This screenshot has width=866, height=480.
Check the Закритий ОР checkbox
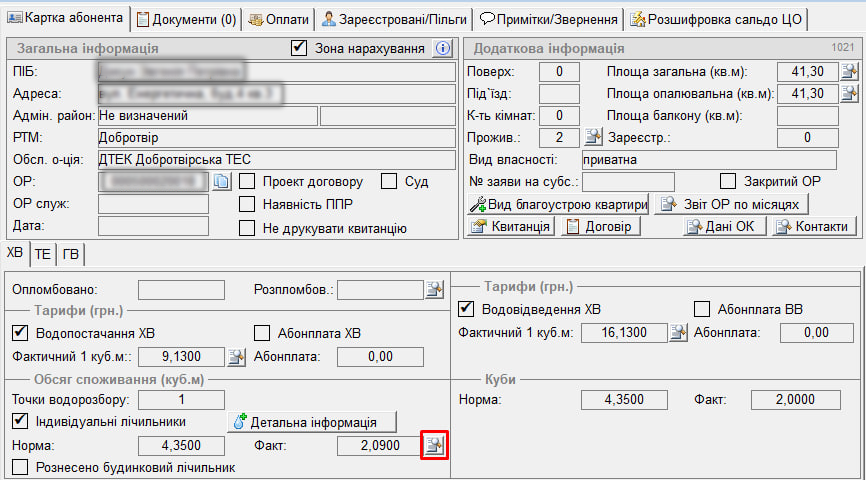tap(728, 182)
